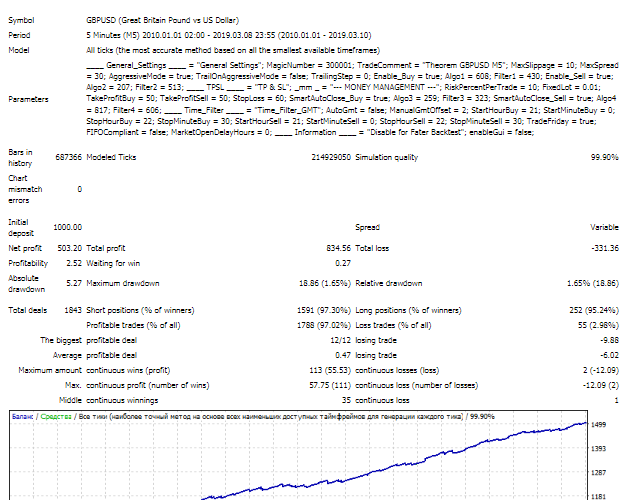Image resolution: width=625 pixels, height=500 pixels.
Task: Select the waiting for win value 0.27
Action: pyautogui.click(x=343, y=263)
